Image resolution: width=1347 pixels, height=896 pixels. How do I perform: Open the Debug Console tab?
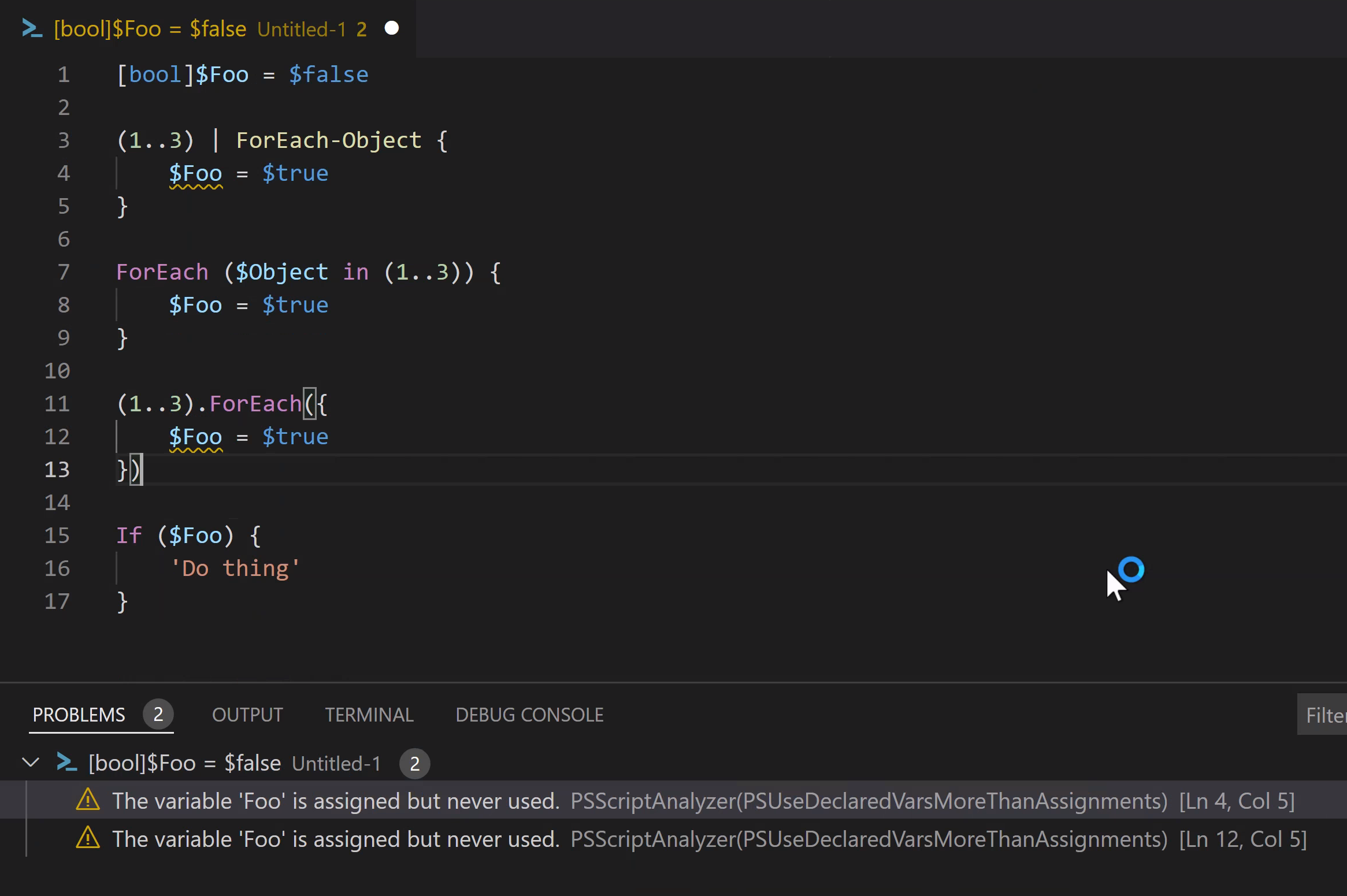point(529,714)
